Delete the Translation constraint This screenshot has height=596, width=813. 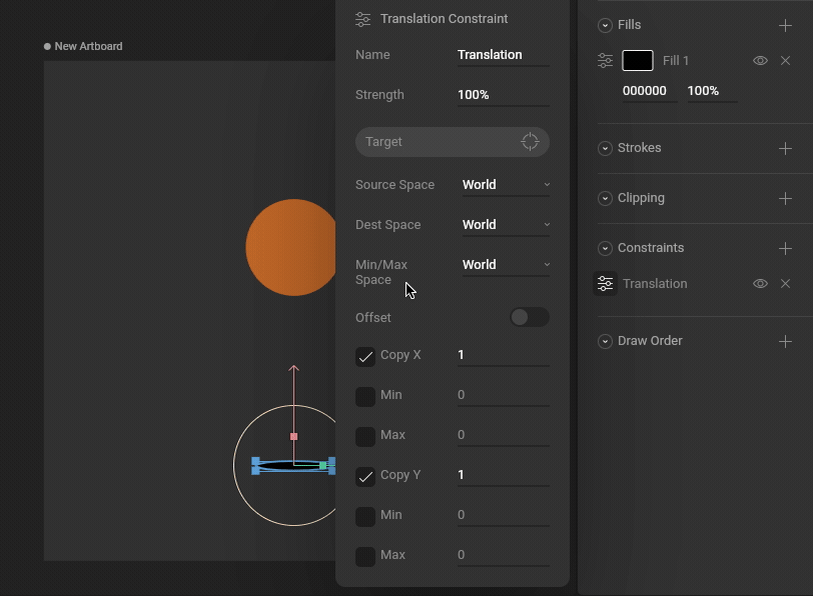pyautogui.click(x=785, y=284)
